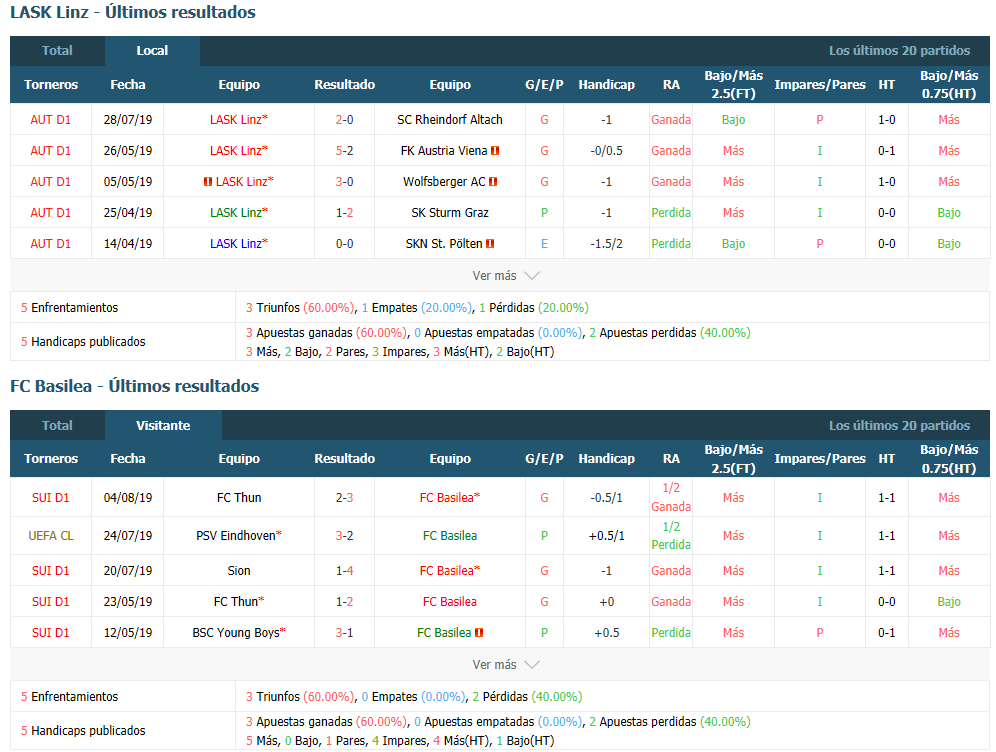Click 2 Pérdidas (40.00%) in FC Basilea summary

tap(527, 696)
